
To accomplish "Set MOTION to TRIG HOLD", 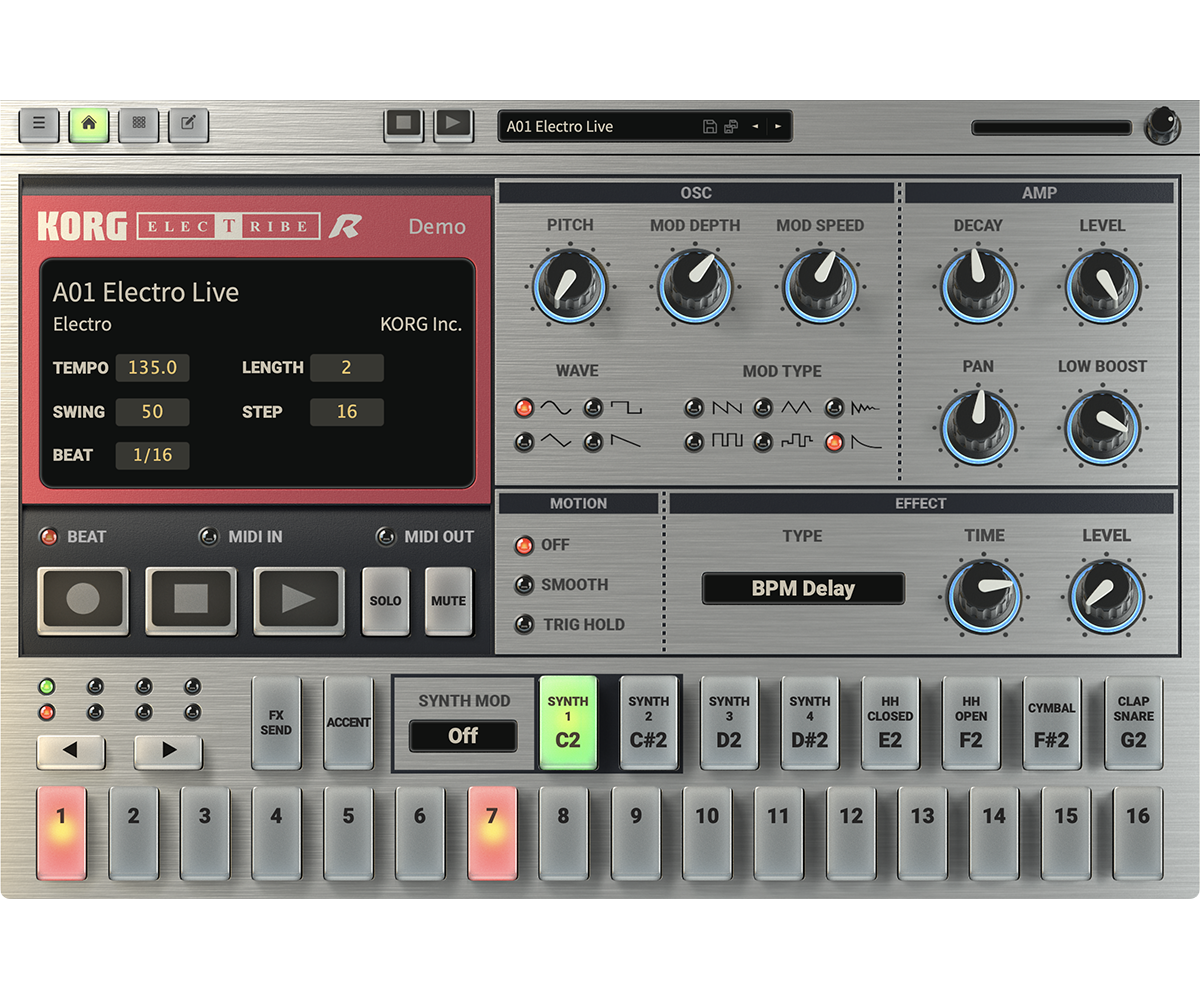I will point(524,625).
